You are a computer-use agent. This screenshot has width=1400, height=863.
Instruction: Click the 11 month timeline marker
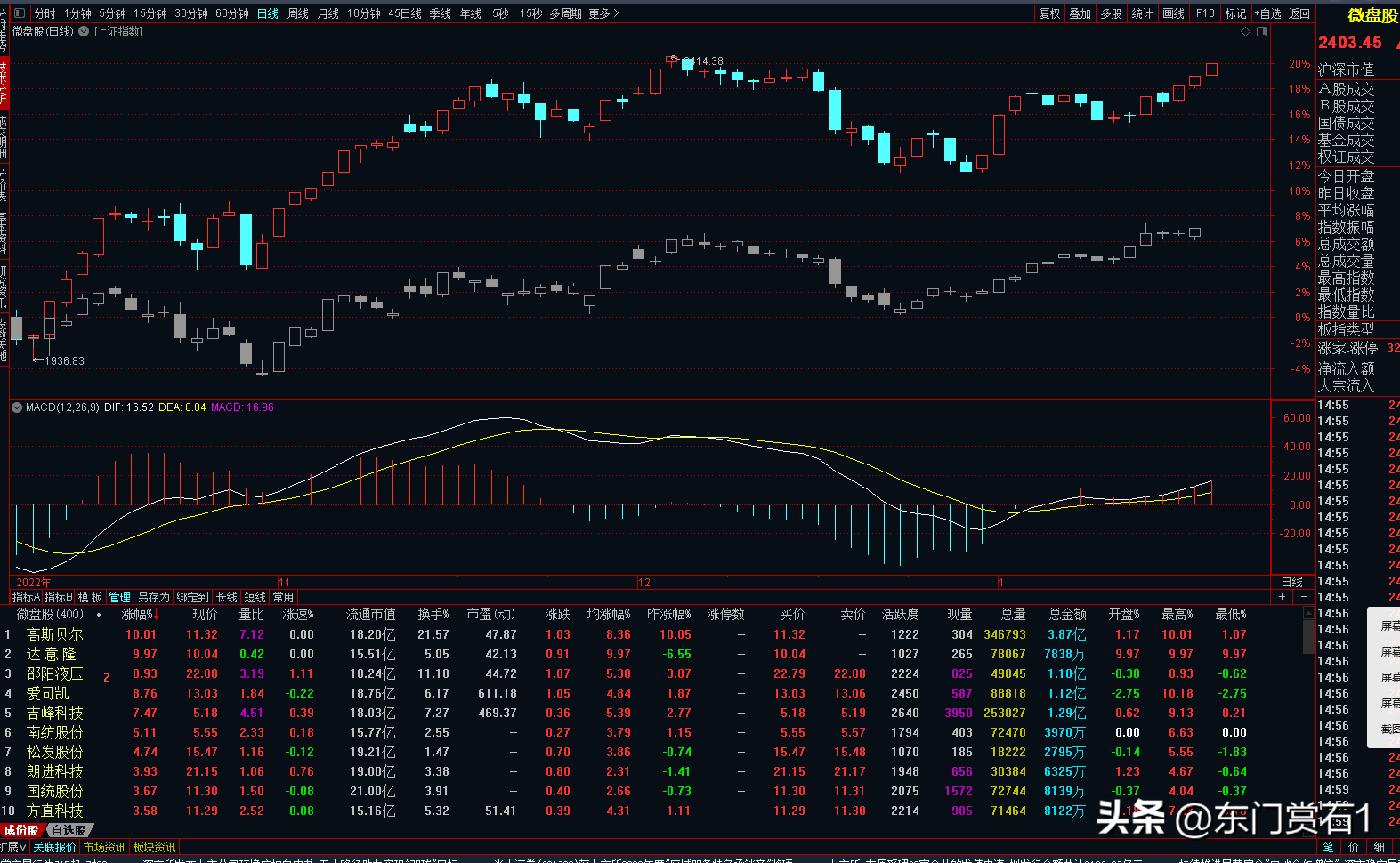(284, 583)
